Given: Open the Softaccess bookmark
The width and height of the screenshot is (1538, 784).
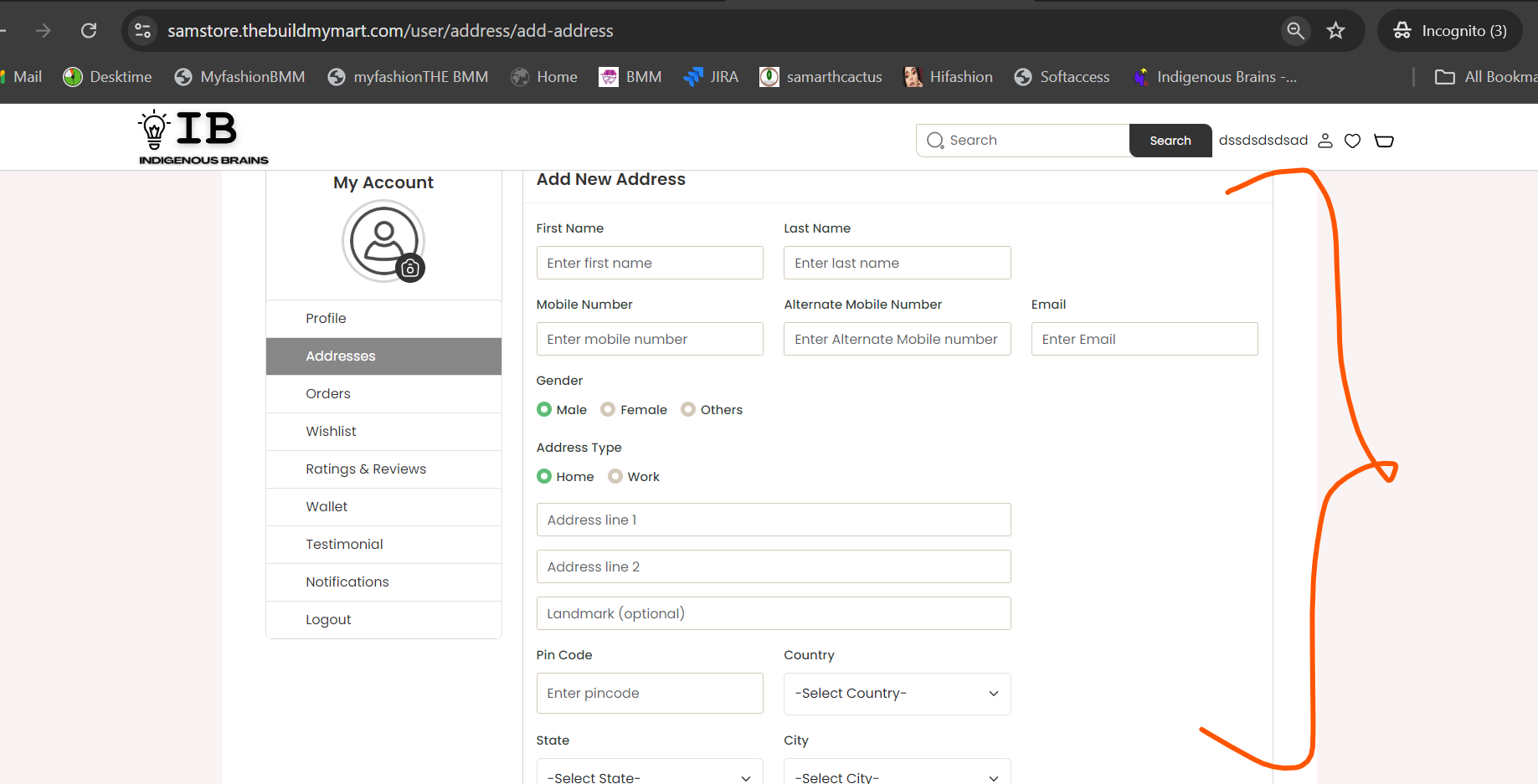Looking at the screenshot, I should coord(1062,77).
